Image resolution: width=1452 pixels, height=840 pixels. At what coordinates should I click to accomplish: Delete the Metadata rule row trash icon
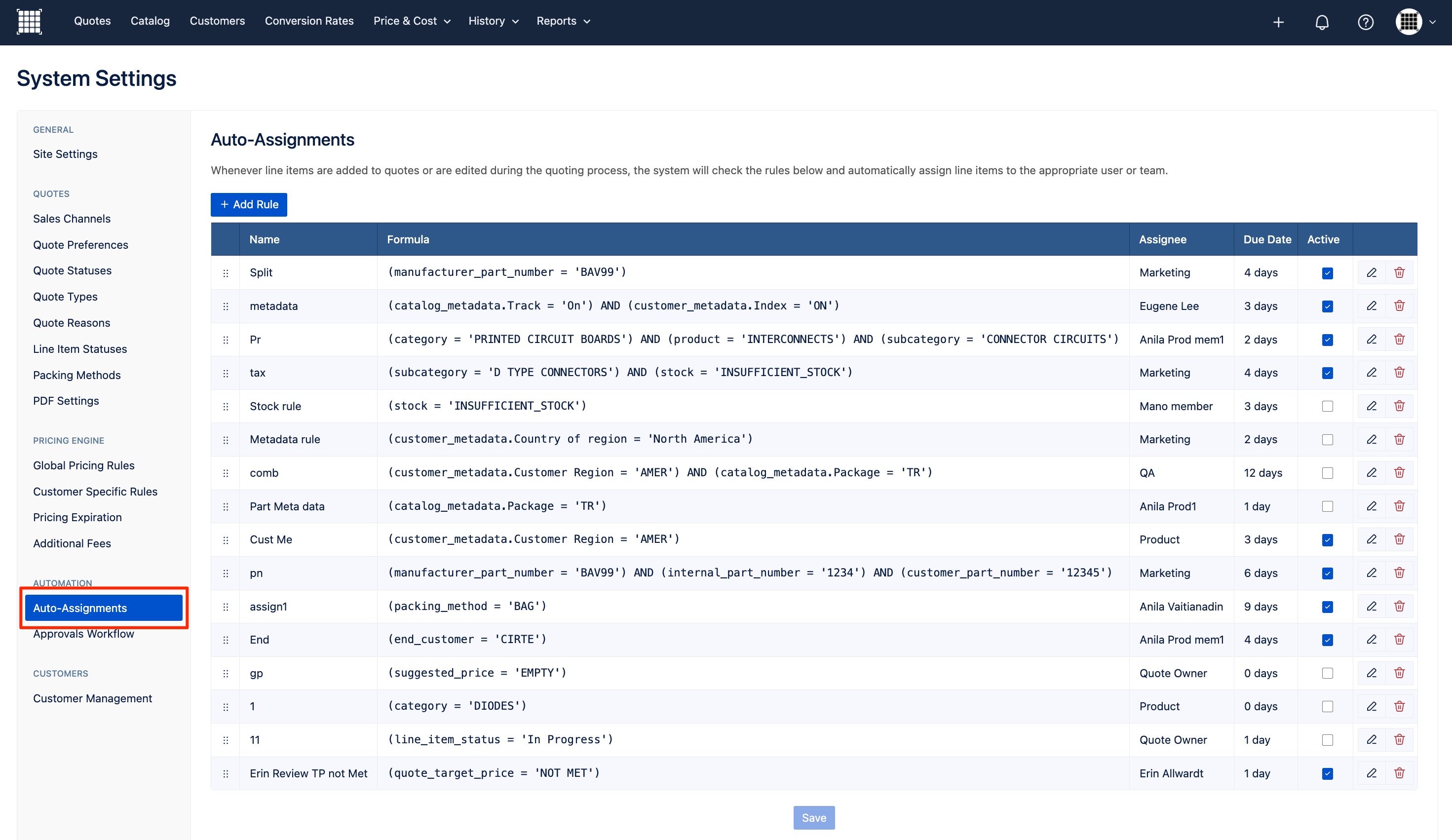[x=1399, y=440]
